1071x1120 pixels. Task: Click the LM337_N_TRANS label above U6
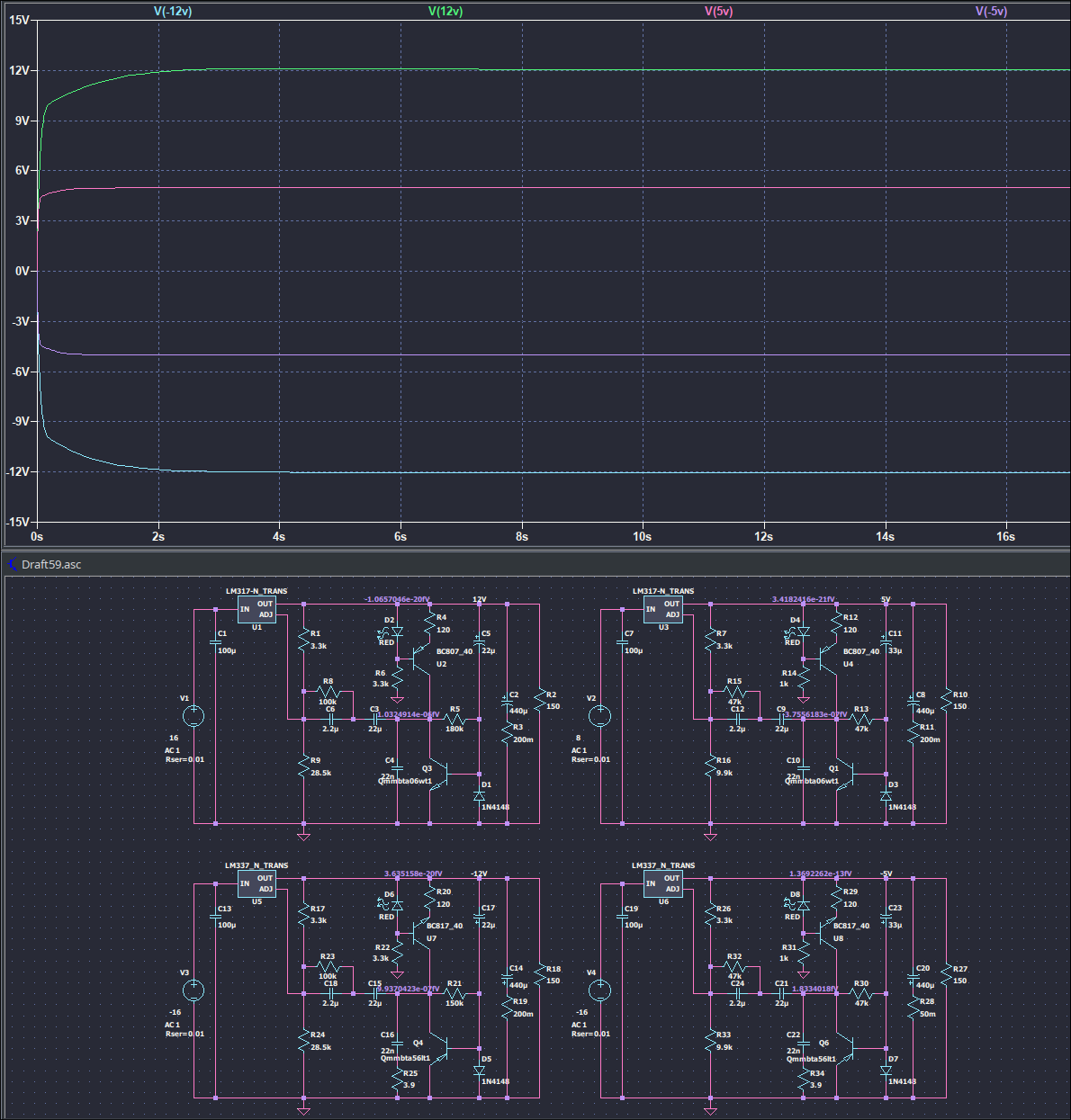[663, 865]
